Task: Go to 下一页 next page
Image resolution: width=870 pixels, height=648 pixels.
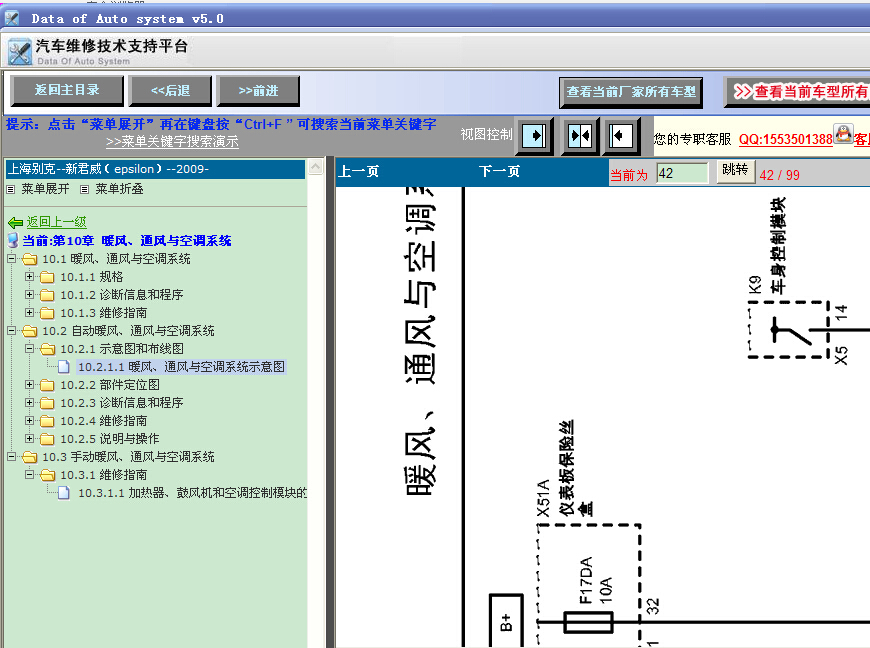Action: coord(499,171)
